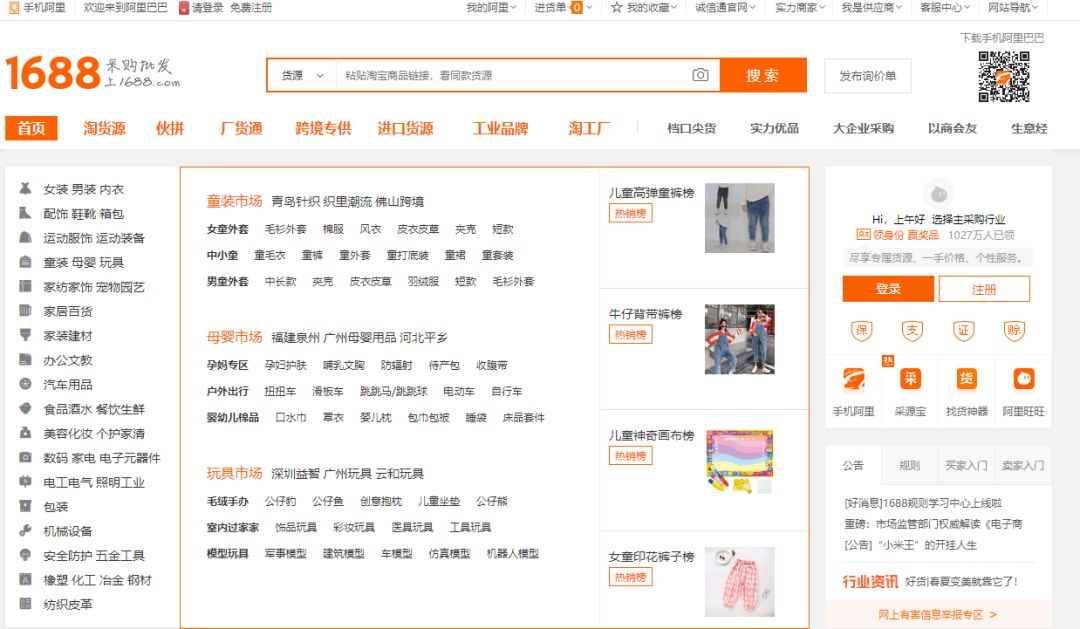The image size is (1080, 629).
Task: Click the 赈 shield icon
Action: pyautogui.click(x=1015, y=330)
